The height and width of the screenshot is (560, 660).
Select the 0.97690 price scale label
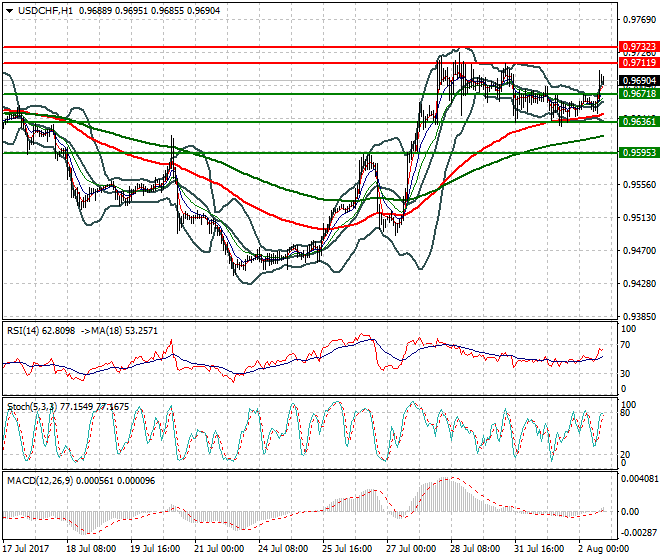pyautogui.click(x=639, y=19)
